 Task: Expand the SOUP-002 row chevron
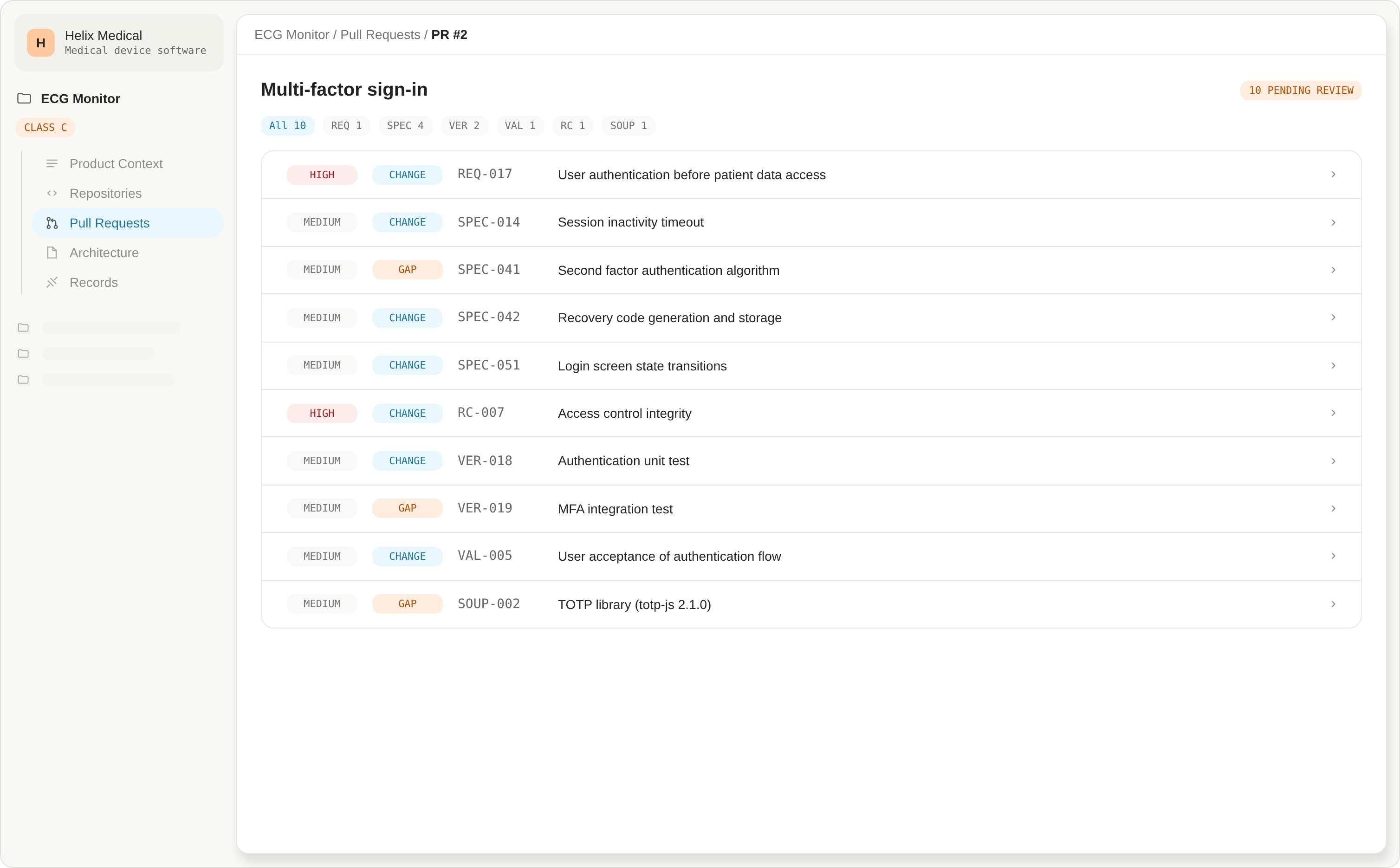[1334, 604]
